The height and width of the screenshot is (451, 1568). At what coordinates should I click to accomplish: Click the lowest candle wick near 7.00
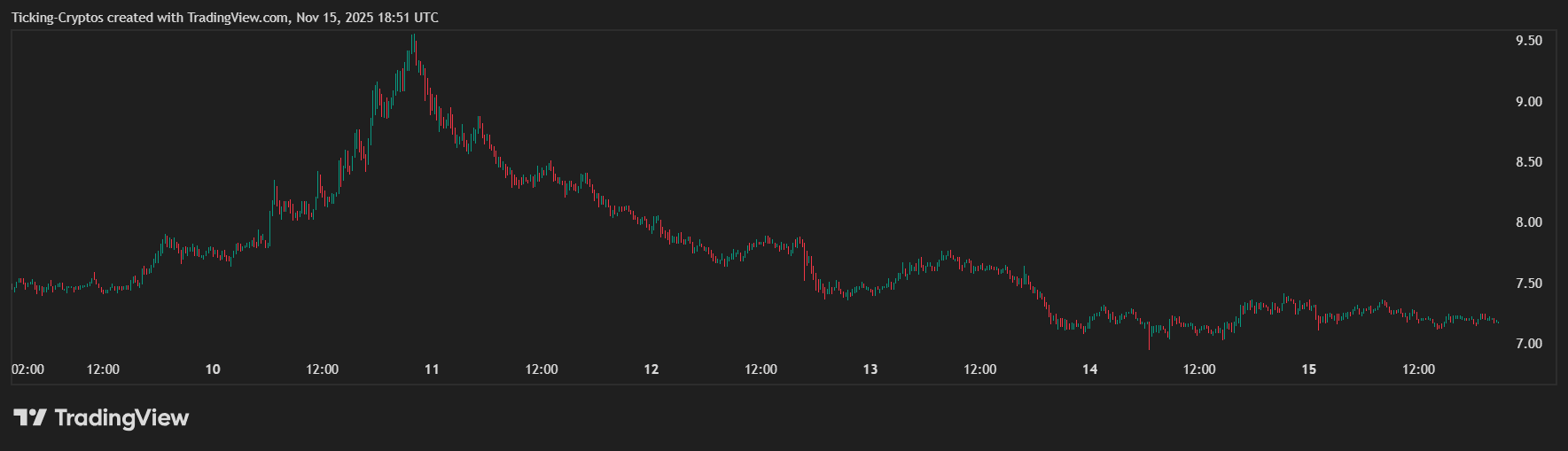click(x=1150, y=347)
